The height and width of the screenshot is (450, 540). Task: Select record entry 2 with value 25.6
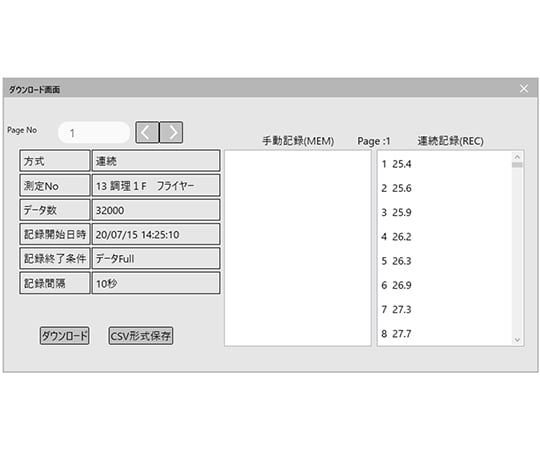coord(396,188)
